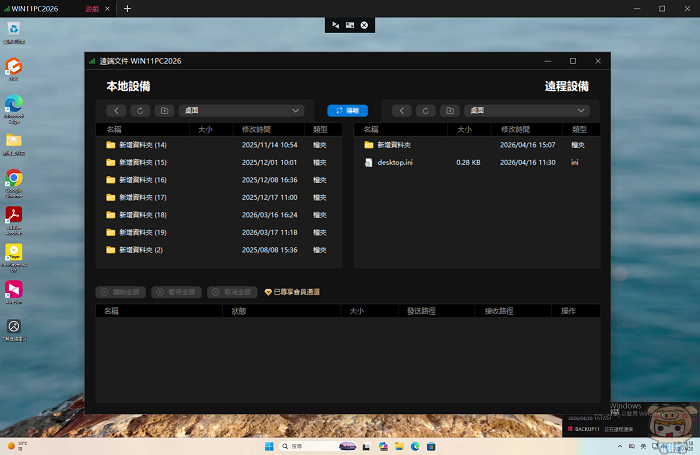Select the remote desktop.ini file

coord(396,162)
